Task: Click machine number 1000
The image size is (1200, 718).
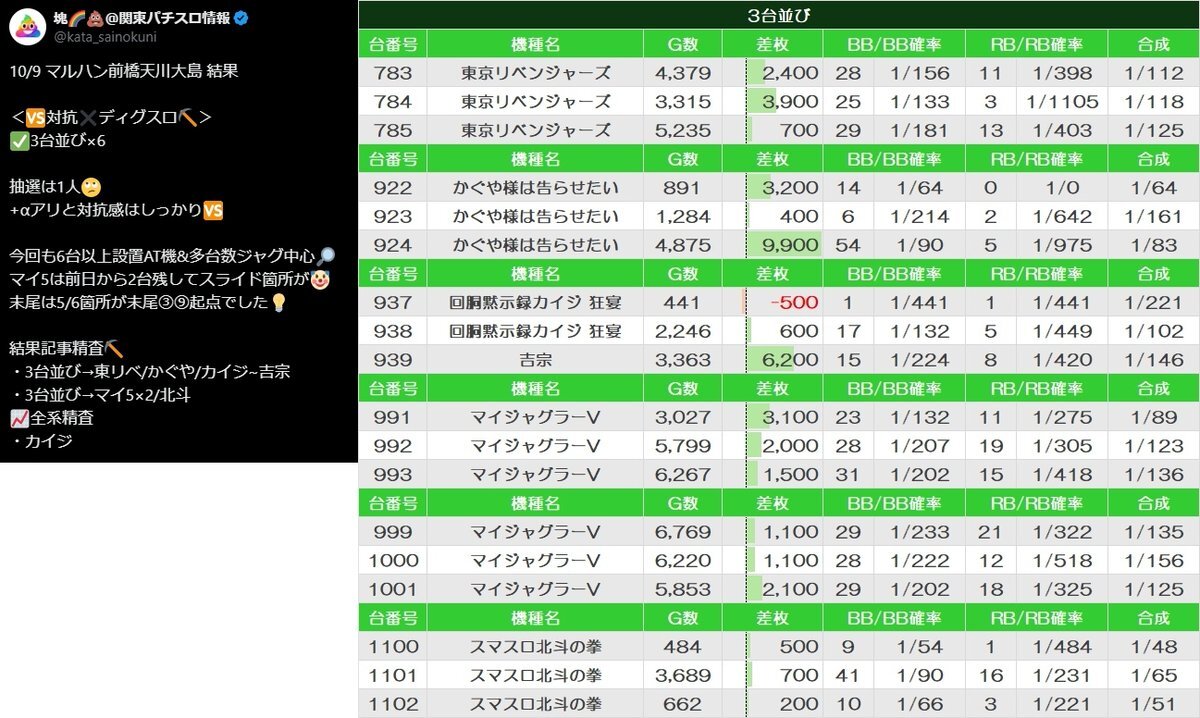Action: coord(393,561)
